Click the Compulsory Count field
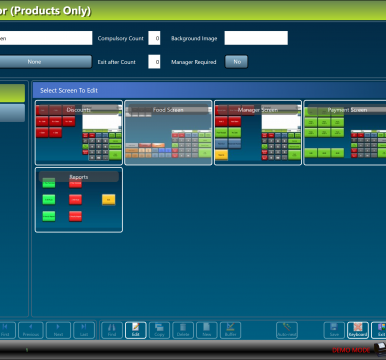Screen dimensions: 386x360 (x=154, y=38)
